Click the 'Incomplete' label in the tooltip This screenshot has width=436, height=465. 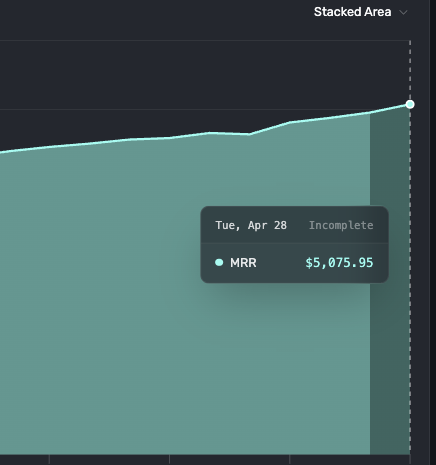click(x=341, y=225)
